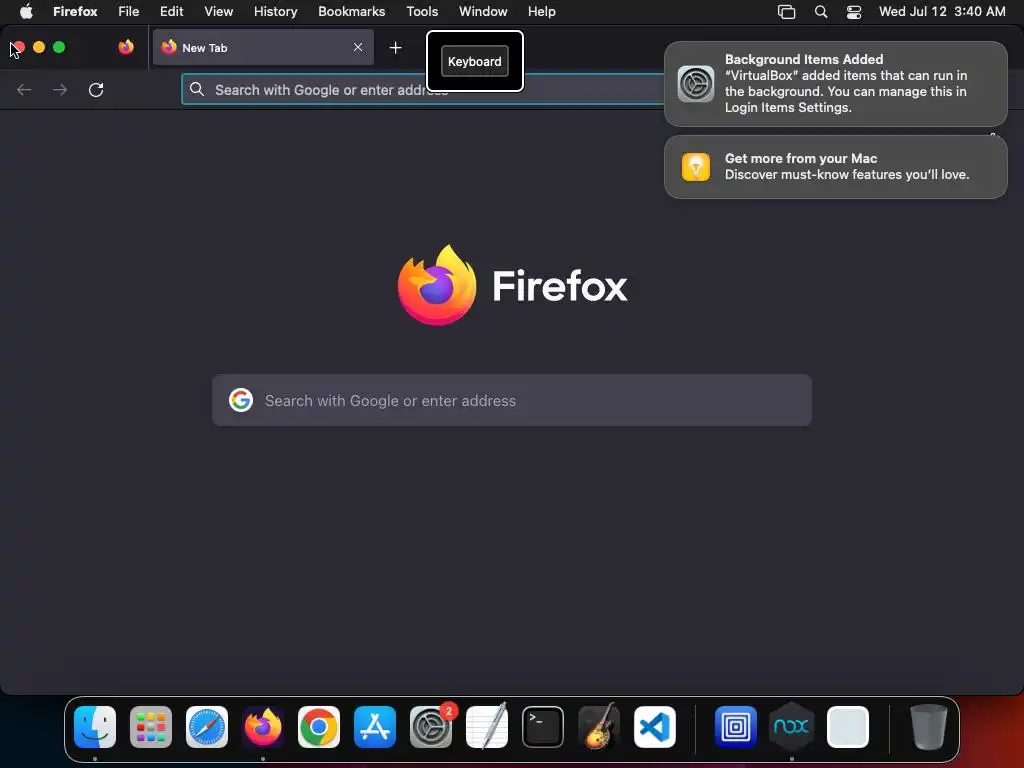Viewport: 1024px width, 768px height.
Task: Click the Keyboard tooltip button
Action: pos(475,61)
